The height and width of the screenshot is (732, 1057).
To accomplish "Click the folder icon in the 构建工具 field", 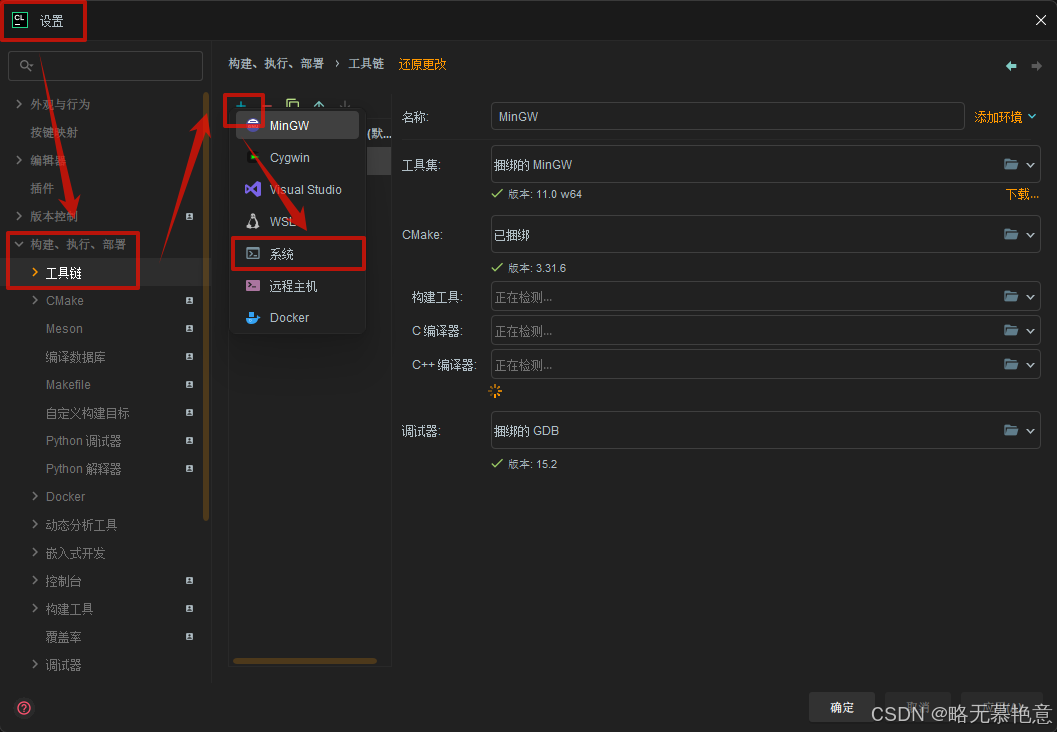I will point(1010,296).
